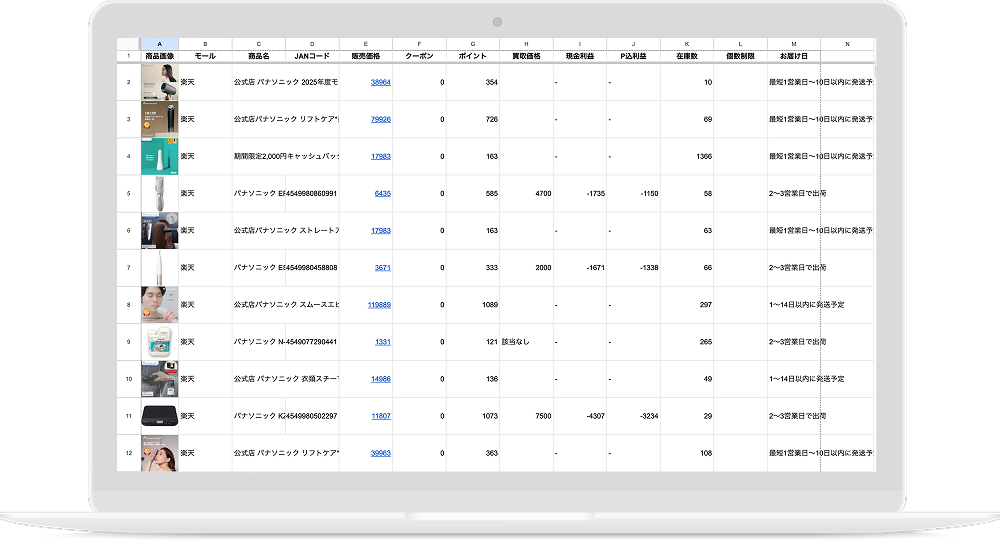Open the 119889 price link
This screenshot has width=1000, height=542.
tap(379, 305)
